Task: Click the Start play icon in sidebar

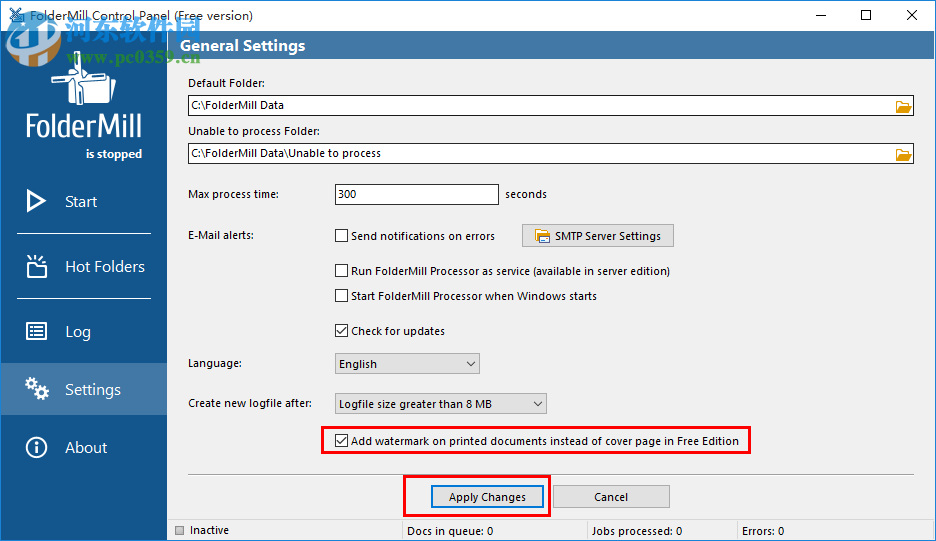Action: coord(37,201)
